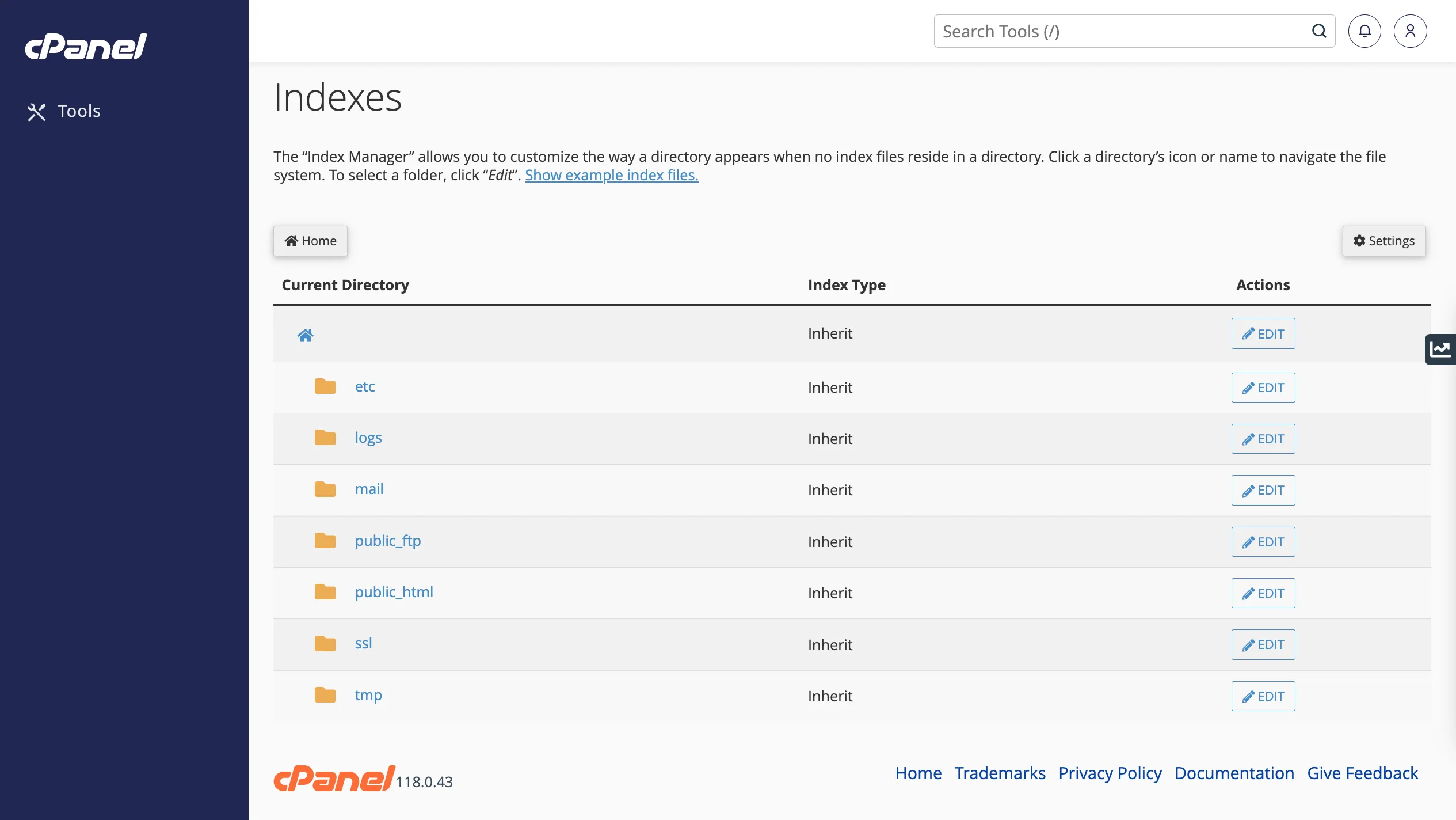The image size is (1456, 820).
Task: Click Give Feedback footer link
Action: [x=1362, y=773]
